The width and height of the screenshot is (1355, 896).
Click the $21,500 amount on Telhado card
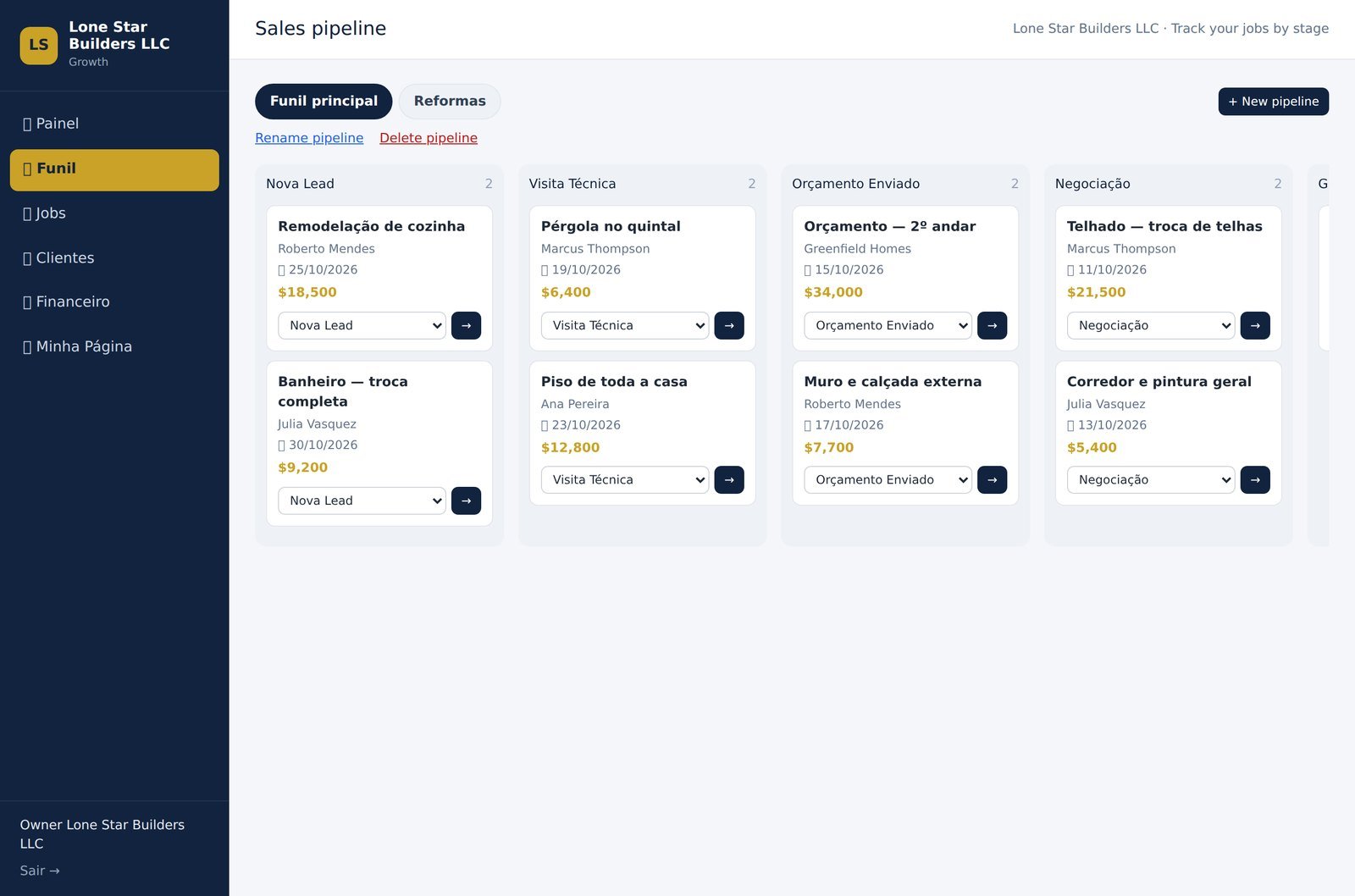pos(1096,292)
